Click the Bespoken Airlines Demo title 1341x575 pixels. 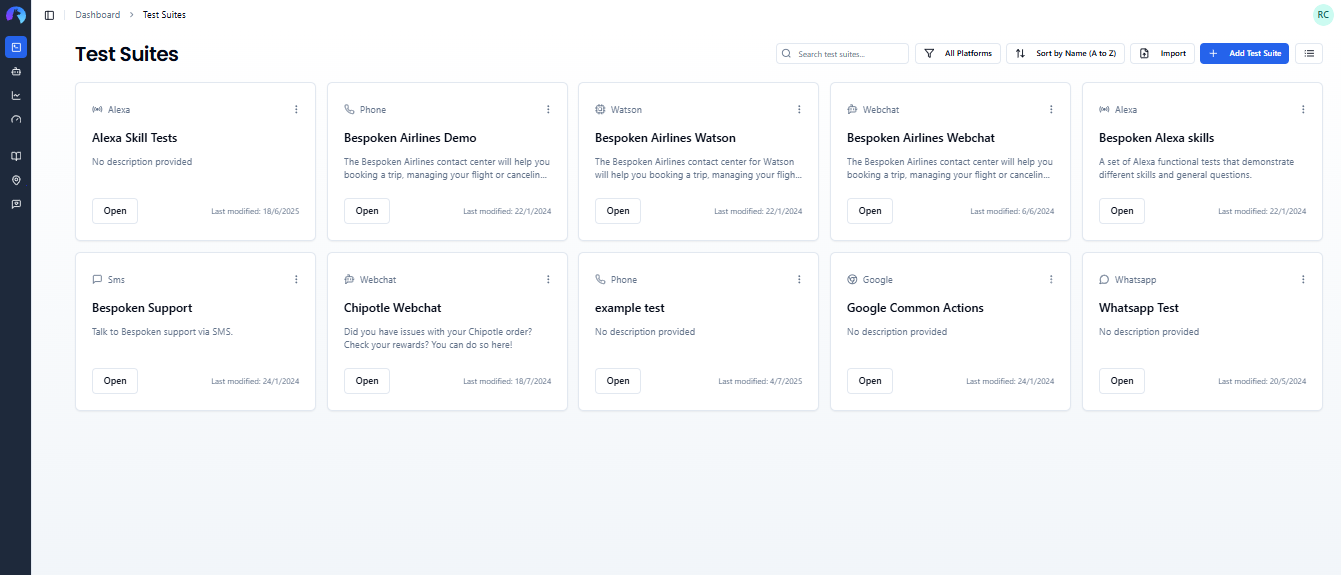pyautogui.click(x=410, y=138)
